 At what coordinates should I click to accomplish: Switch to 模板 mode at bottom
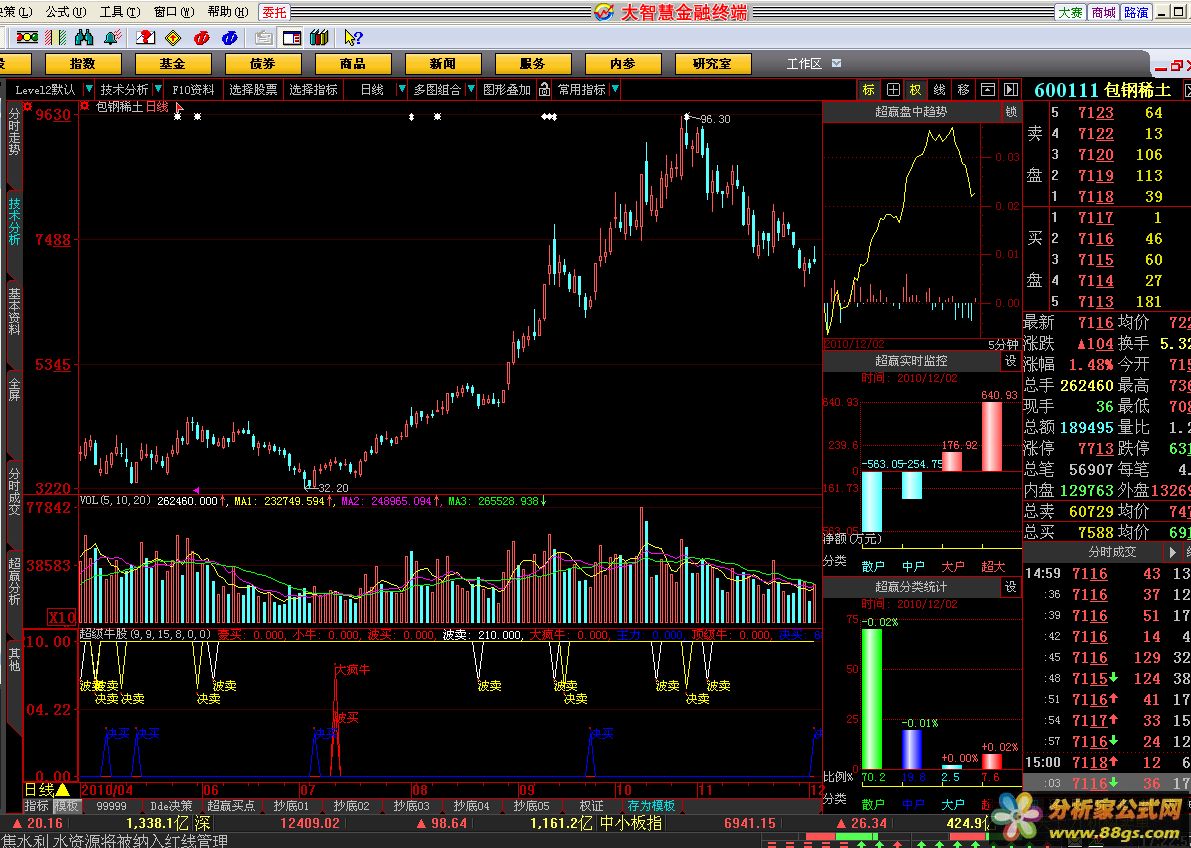(x=65, y=805)
